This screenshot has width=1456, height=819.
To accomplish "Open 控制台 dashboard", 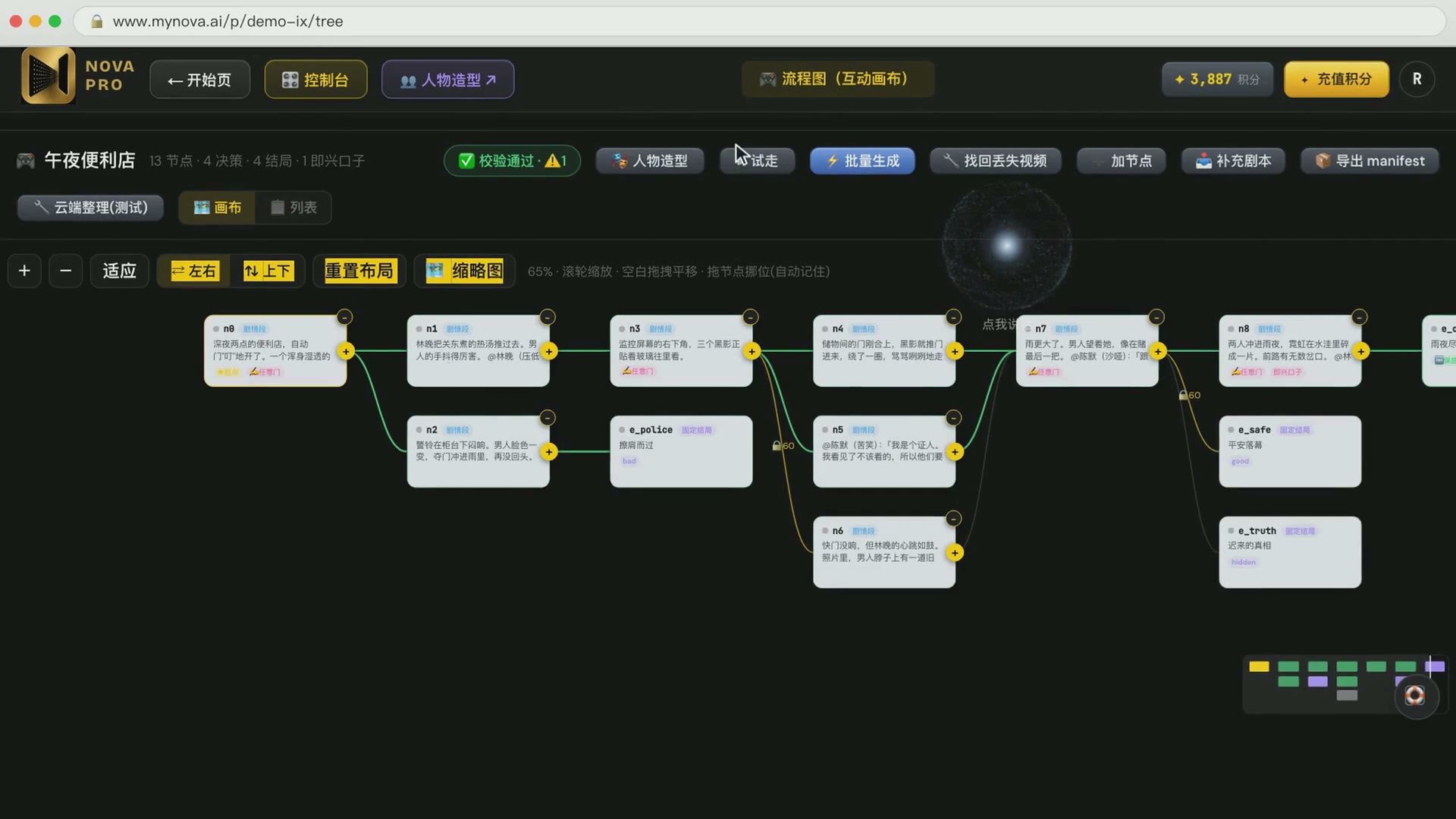I will pyautogui.click(x=315, y=80).
